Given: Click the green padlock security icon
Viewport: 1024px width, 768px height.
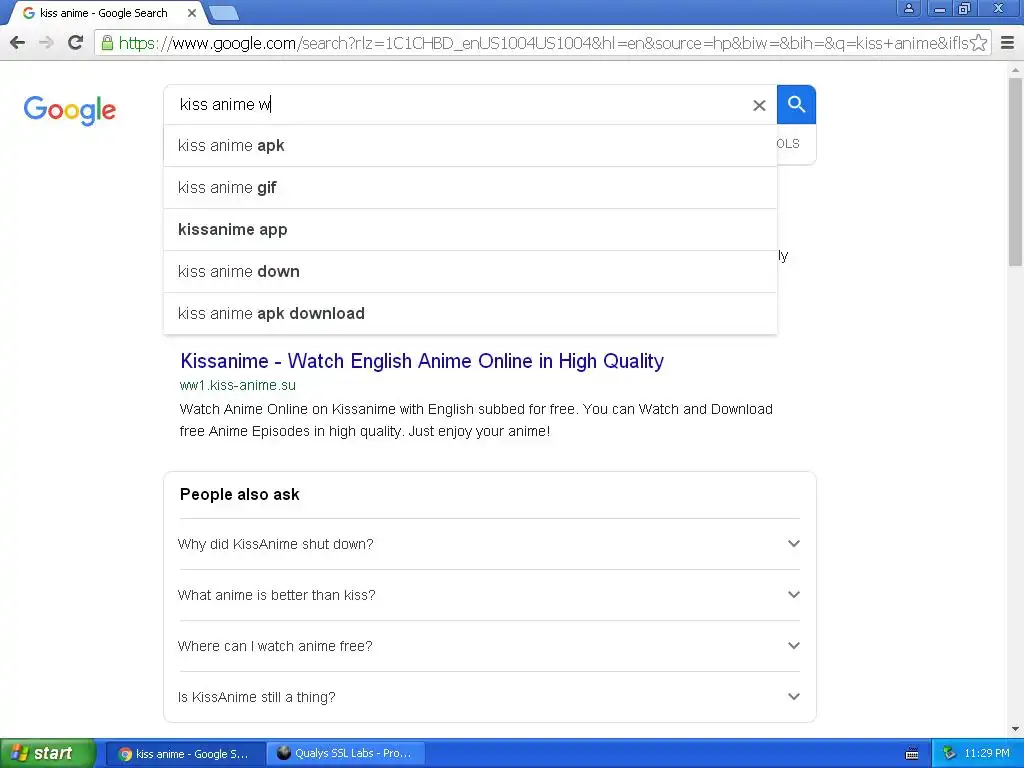Looking at the screenshot, I should [x=107, y=43].
